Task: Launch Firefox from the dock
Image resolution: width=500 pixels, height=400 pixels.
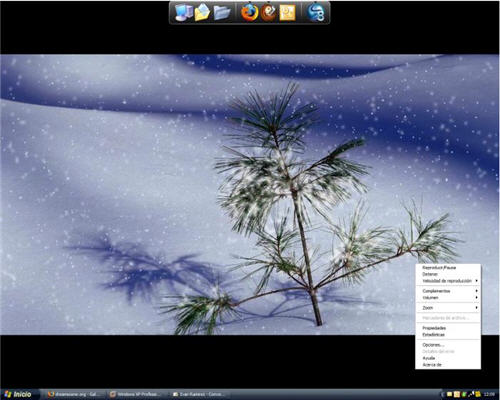Action: pos(250,13)
